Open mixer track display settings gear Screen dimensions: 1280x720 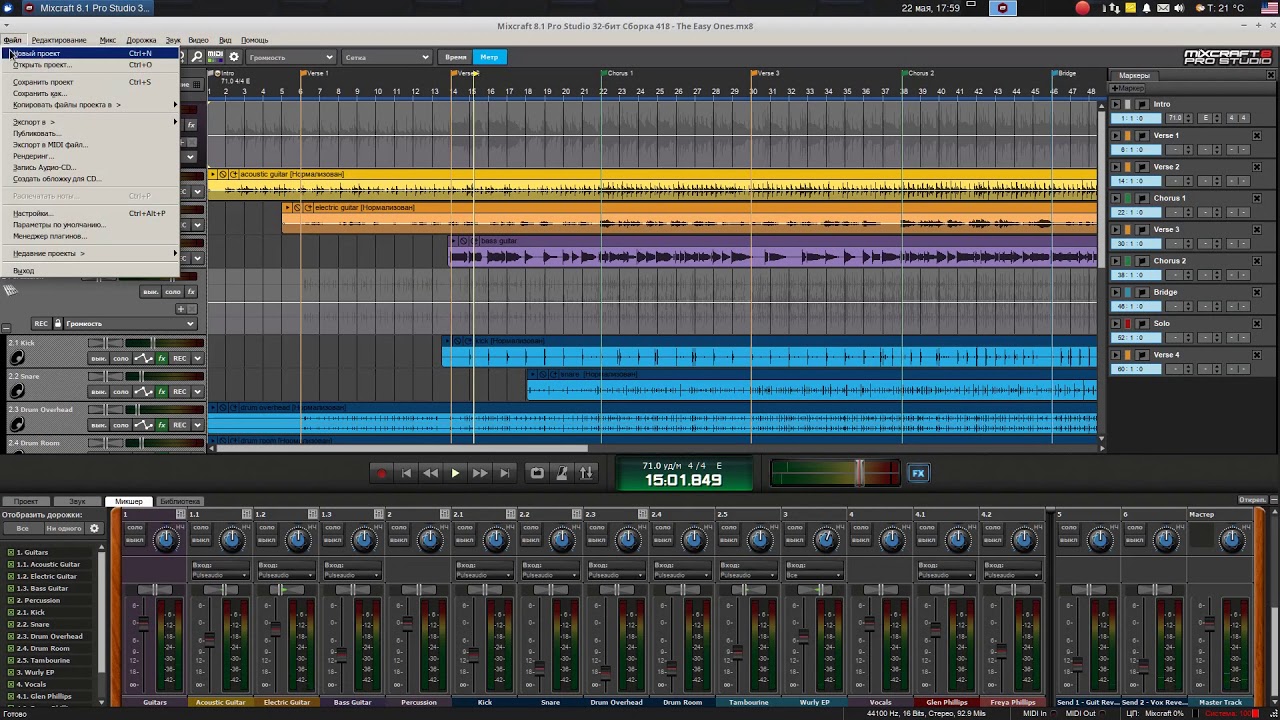95,528
